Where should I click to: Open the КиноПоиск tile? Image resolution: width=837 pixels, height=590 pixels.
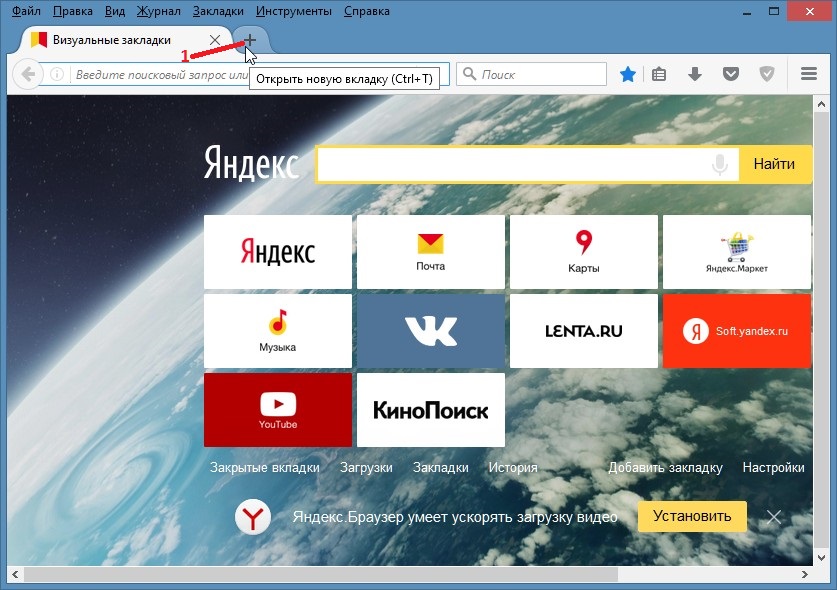(431, 410)
